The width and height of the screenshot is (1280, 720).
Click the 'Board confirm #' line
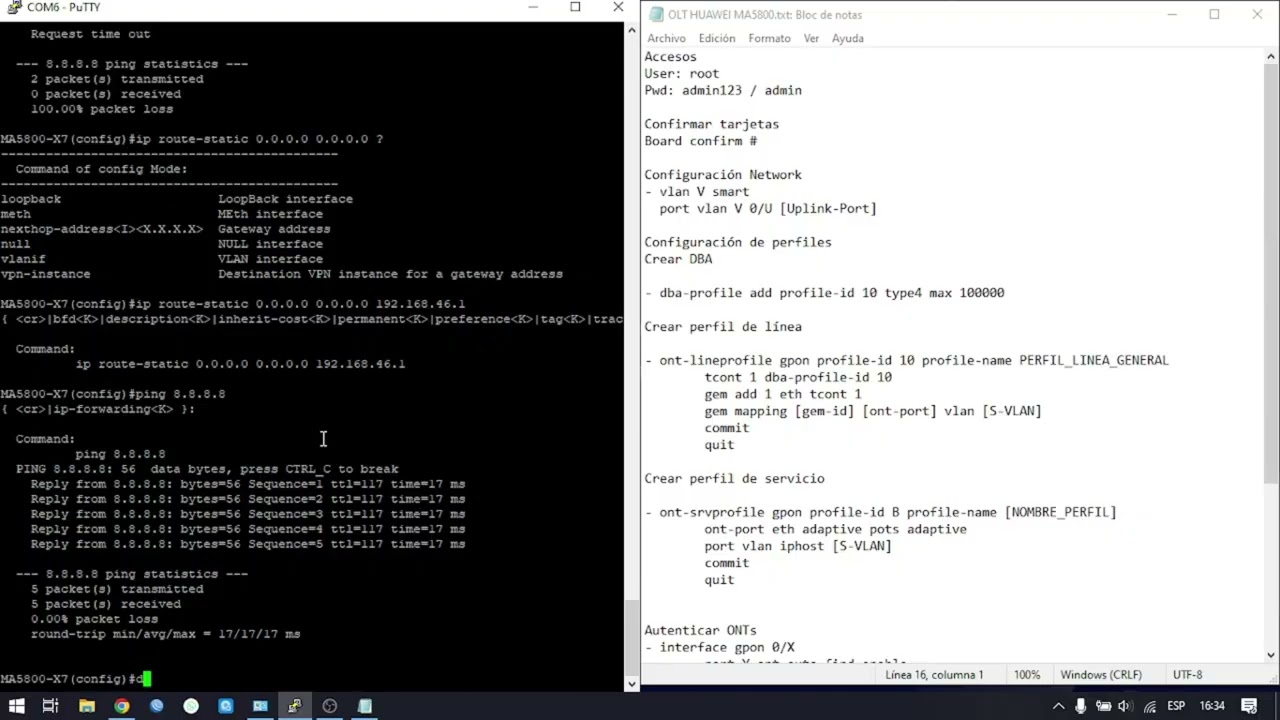pos(700,141)
